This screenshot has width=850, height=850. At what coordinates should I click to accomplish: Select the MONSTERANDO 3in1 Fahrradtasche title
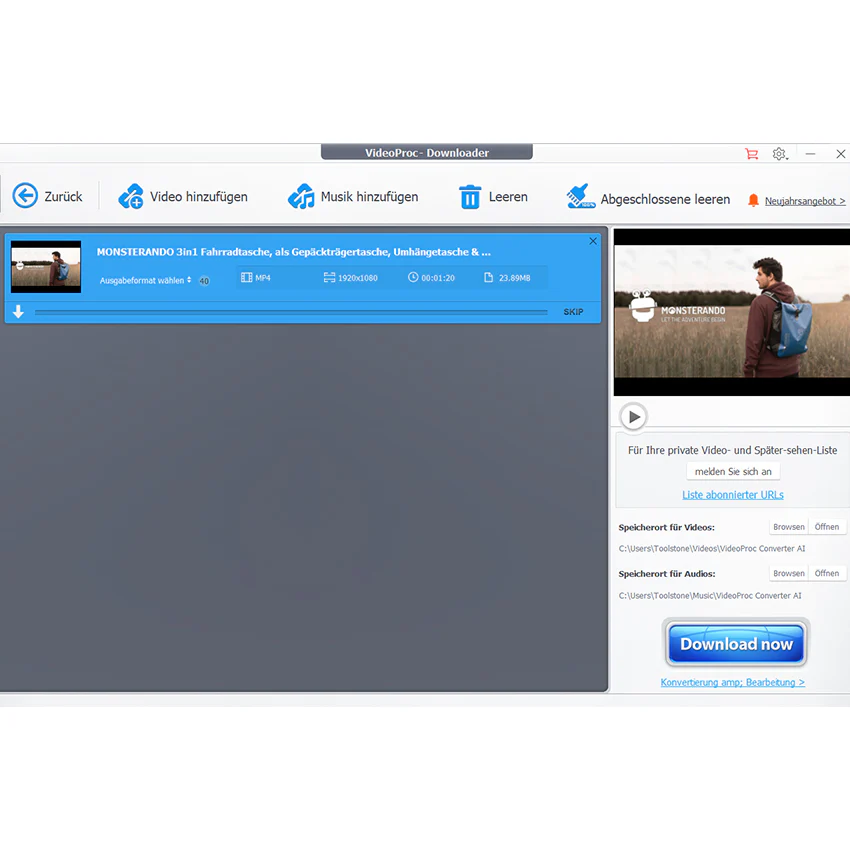[293, 252]
